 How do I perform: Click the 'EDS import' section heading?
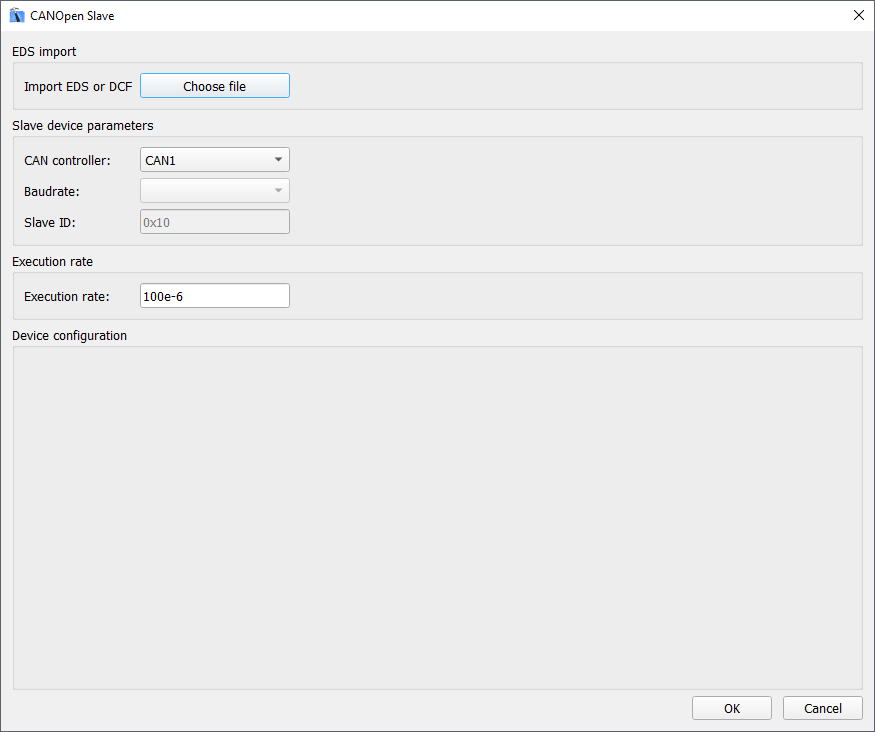pos(44,51)
